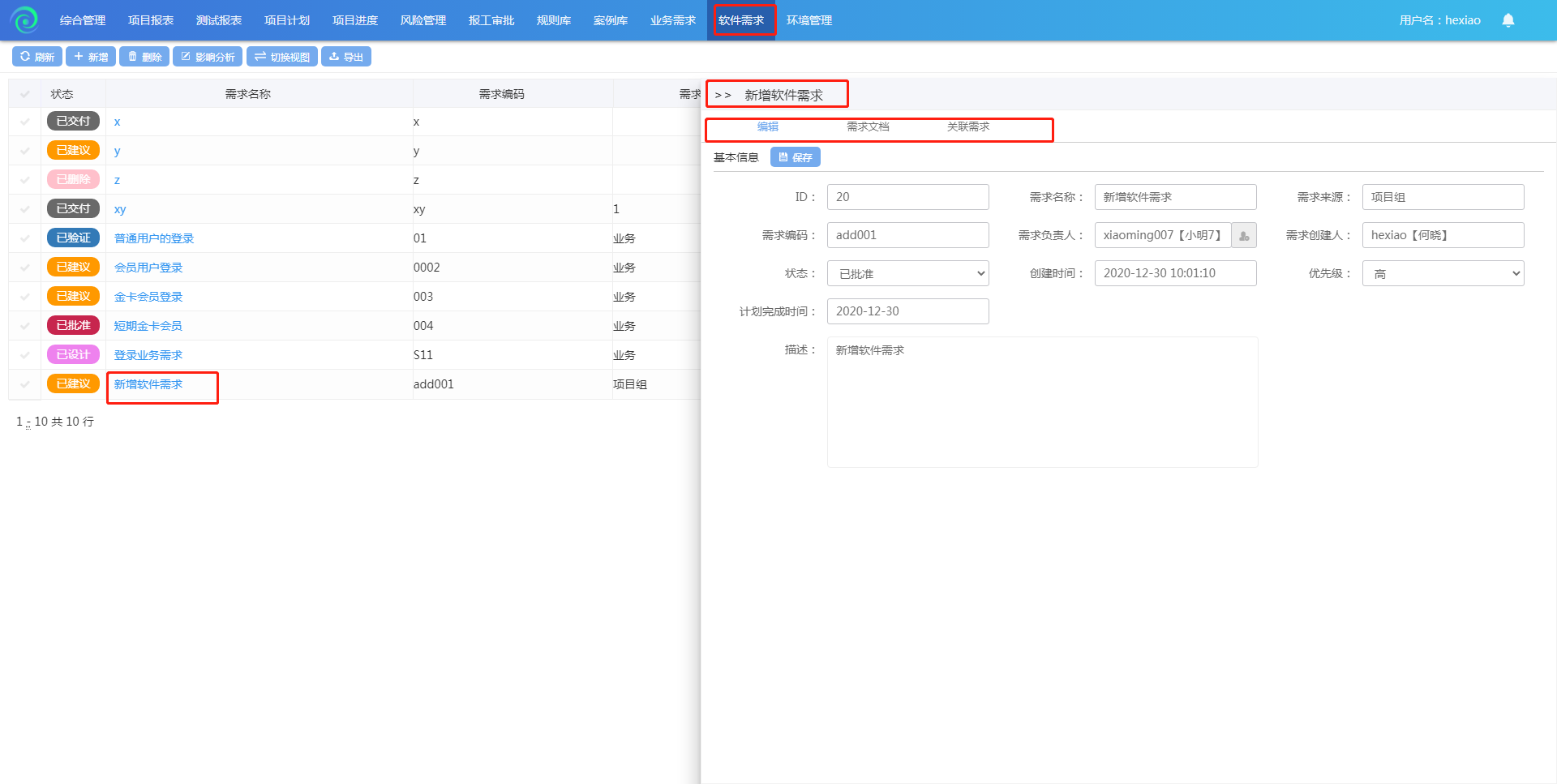Click the delete (删除) trash button

144,57
